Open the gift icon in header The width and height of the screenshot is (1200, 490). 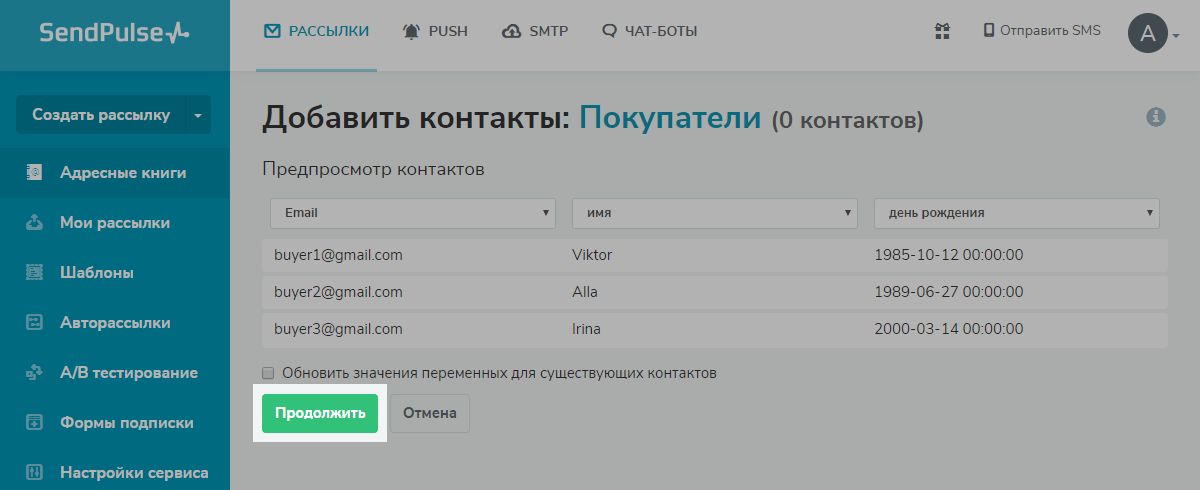click(x=942, y=31)
